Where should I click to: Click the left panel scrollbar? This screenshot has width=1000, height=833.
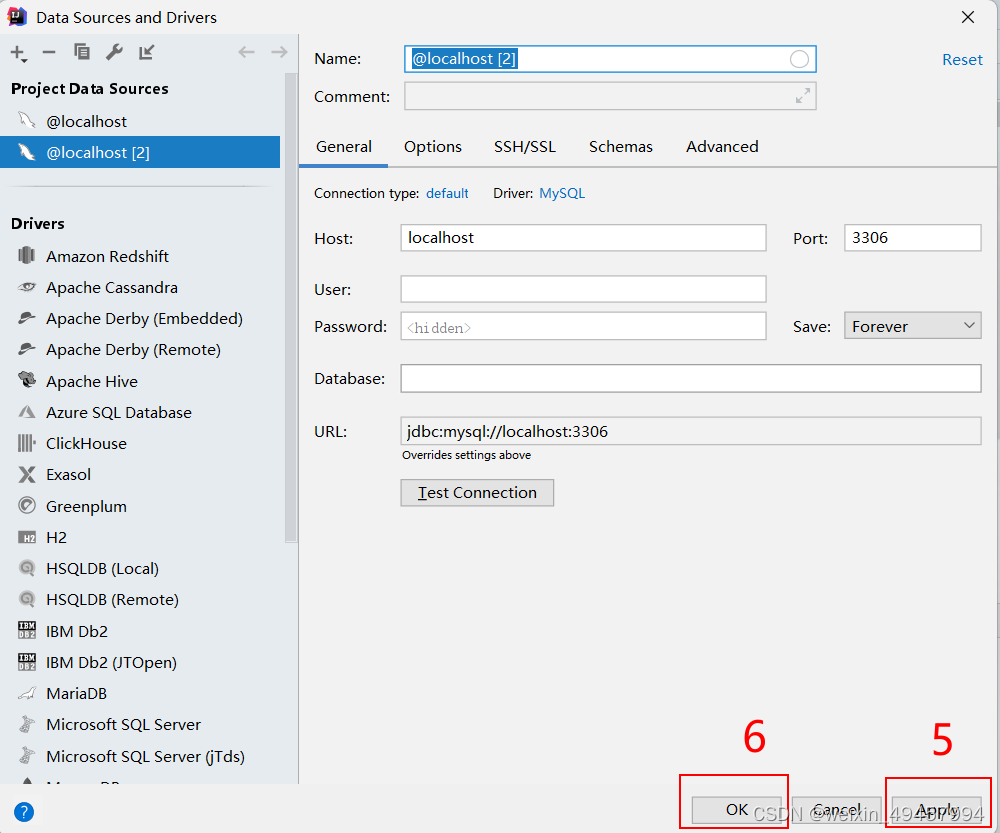click(291, 306)
